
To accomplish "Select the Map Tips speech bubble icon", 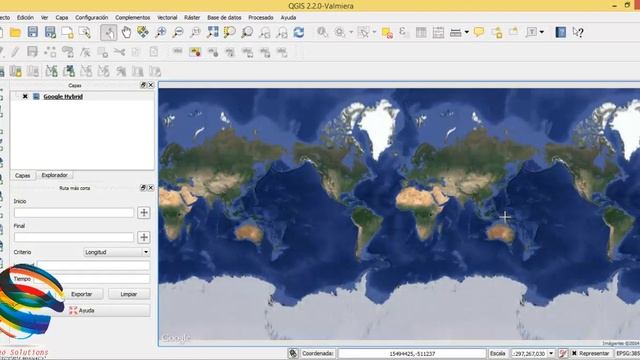I will [x=479, y=32].
